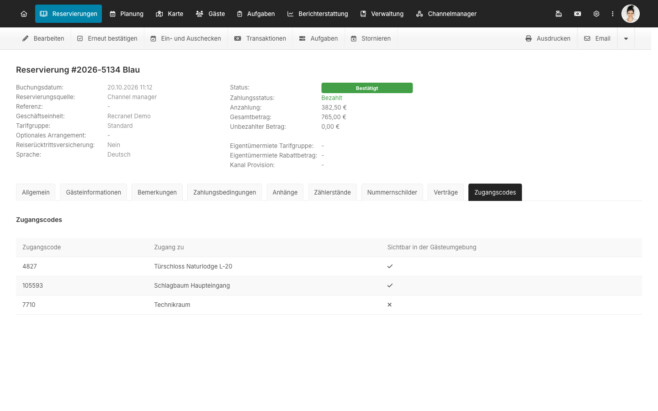This screenshot has width=658, height=411.
Task: Open the Verwaltung menu
Action: [382, 14]
